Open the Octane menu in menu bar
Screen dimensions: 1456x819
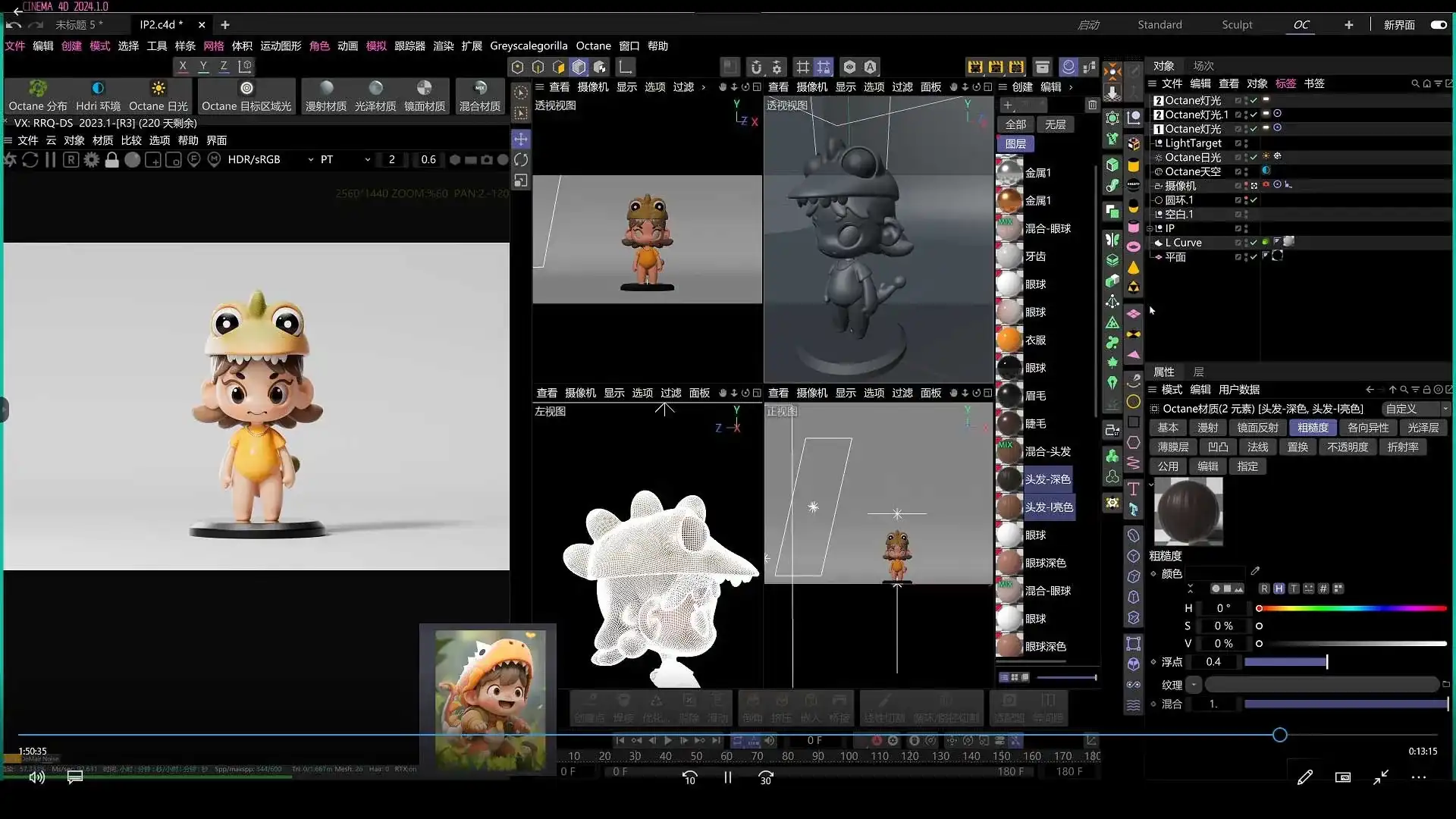tap(593, 46)
